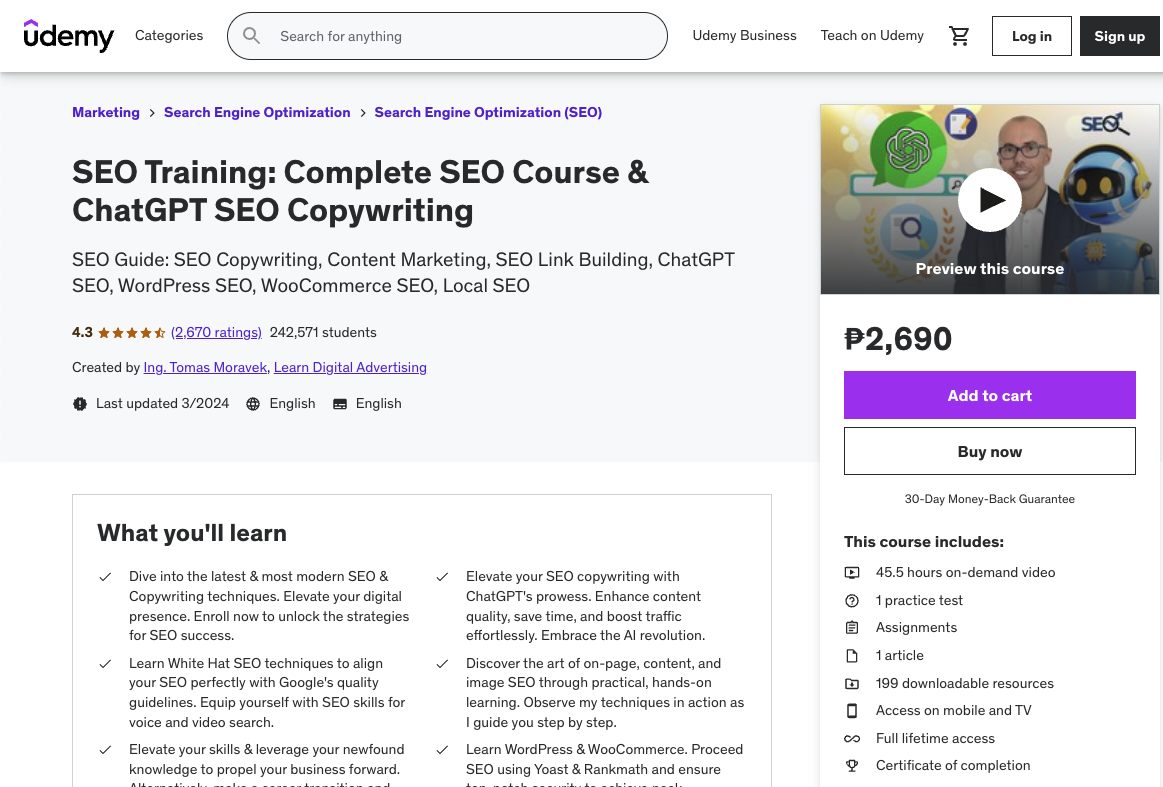This screenshot has width=1163, height=787.
Task: Go to Search Engine Optimization (SEO) breadcrumb
Action: 488,112
